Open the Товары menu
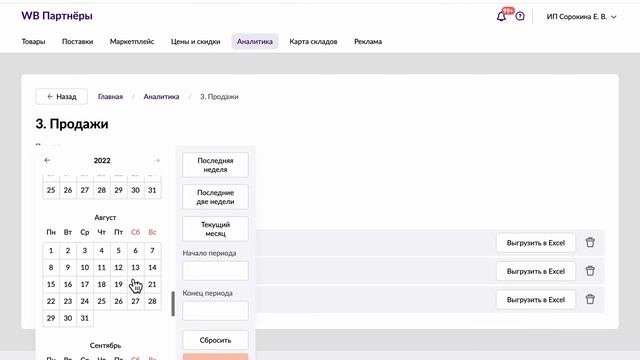The height and width of the screenshot is (360, 640). pos(33,42)
